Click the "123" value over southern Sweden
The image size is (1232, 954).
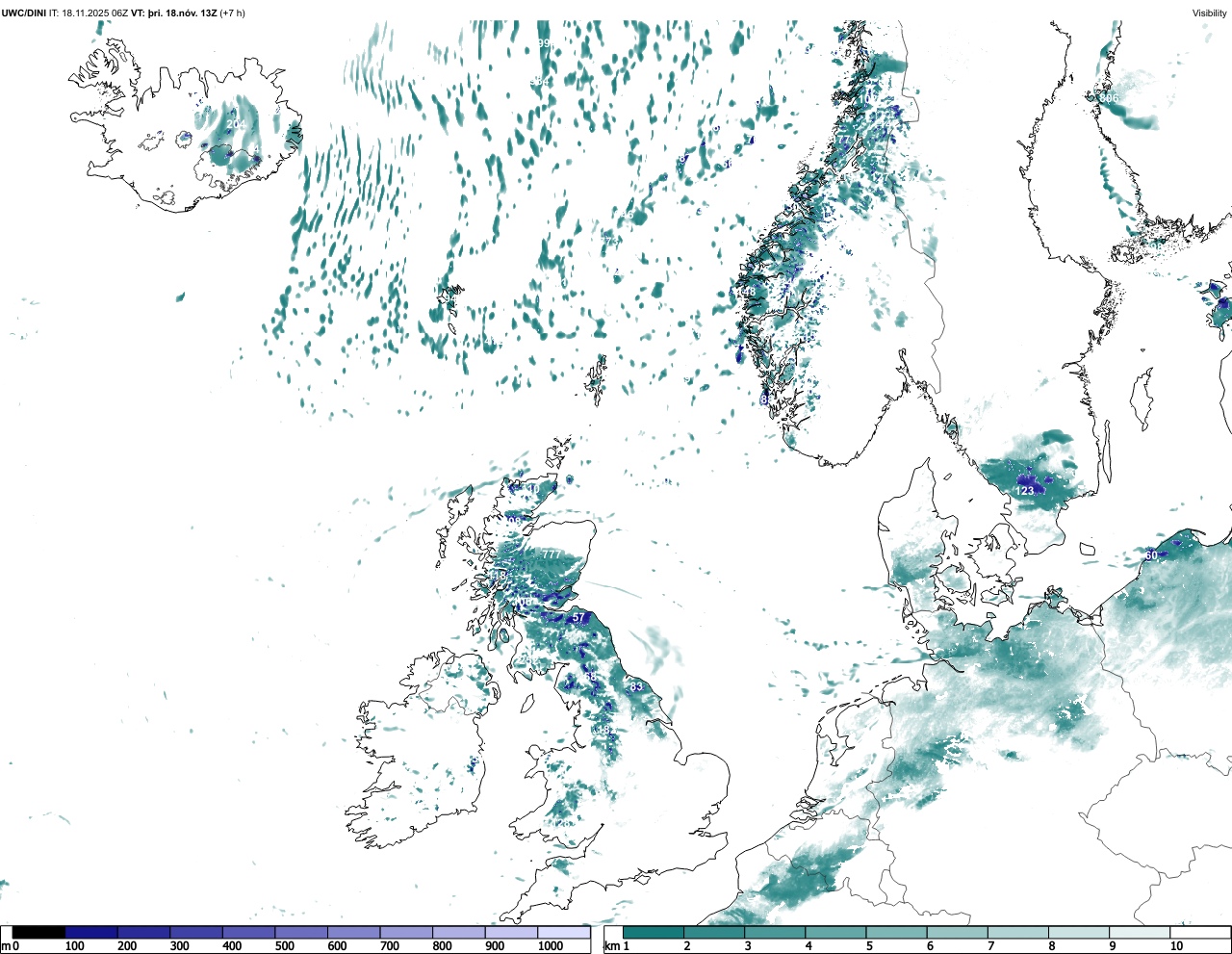[x=1025, y=491]
